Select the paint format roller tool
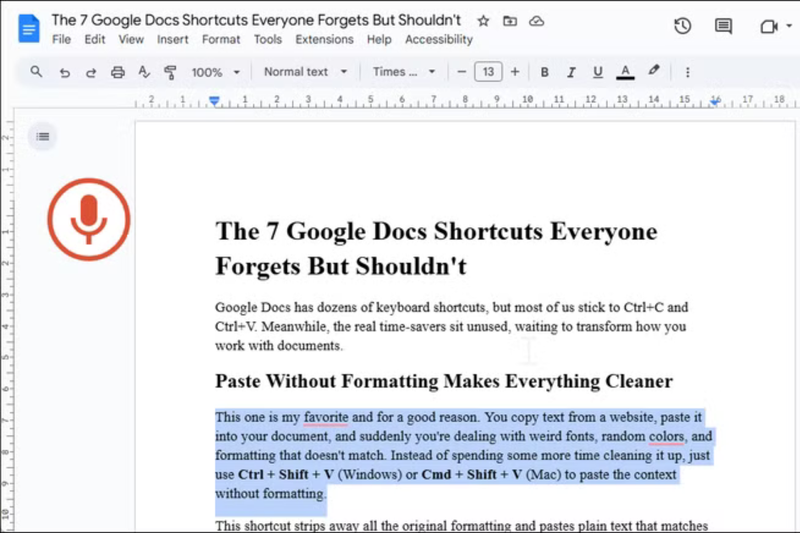The width and height of the screenshot is (800, 533). click(x=170, y=72)
